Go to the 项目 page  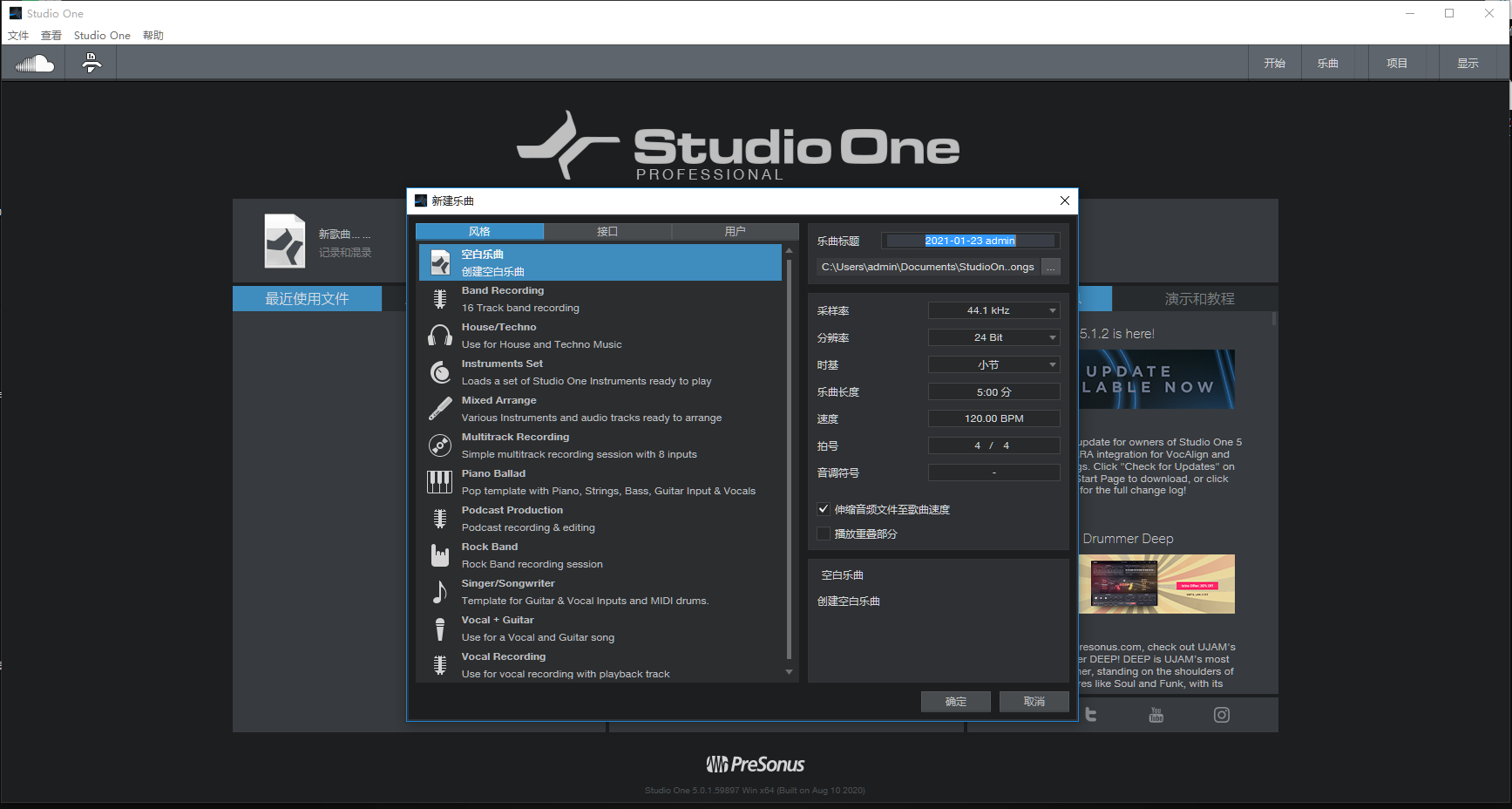[x=1397, y=63]
